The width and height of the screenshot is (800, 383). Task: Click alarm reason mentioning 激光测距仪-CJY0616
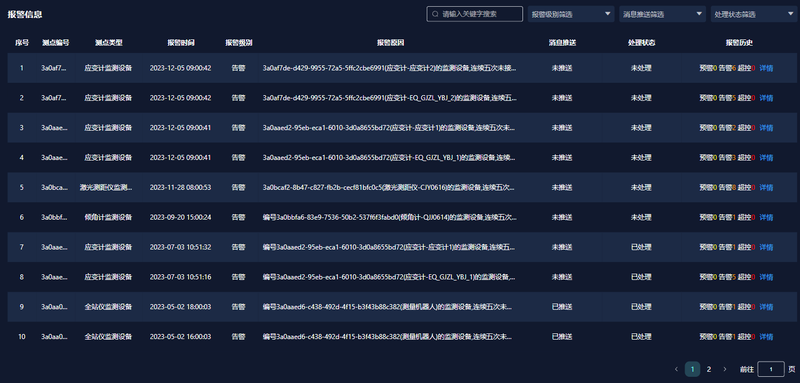(389, 188)
